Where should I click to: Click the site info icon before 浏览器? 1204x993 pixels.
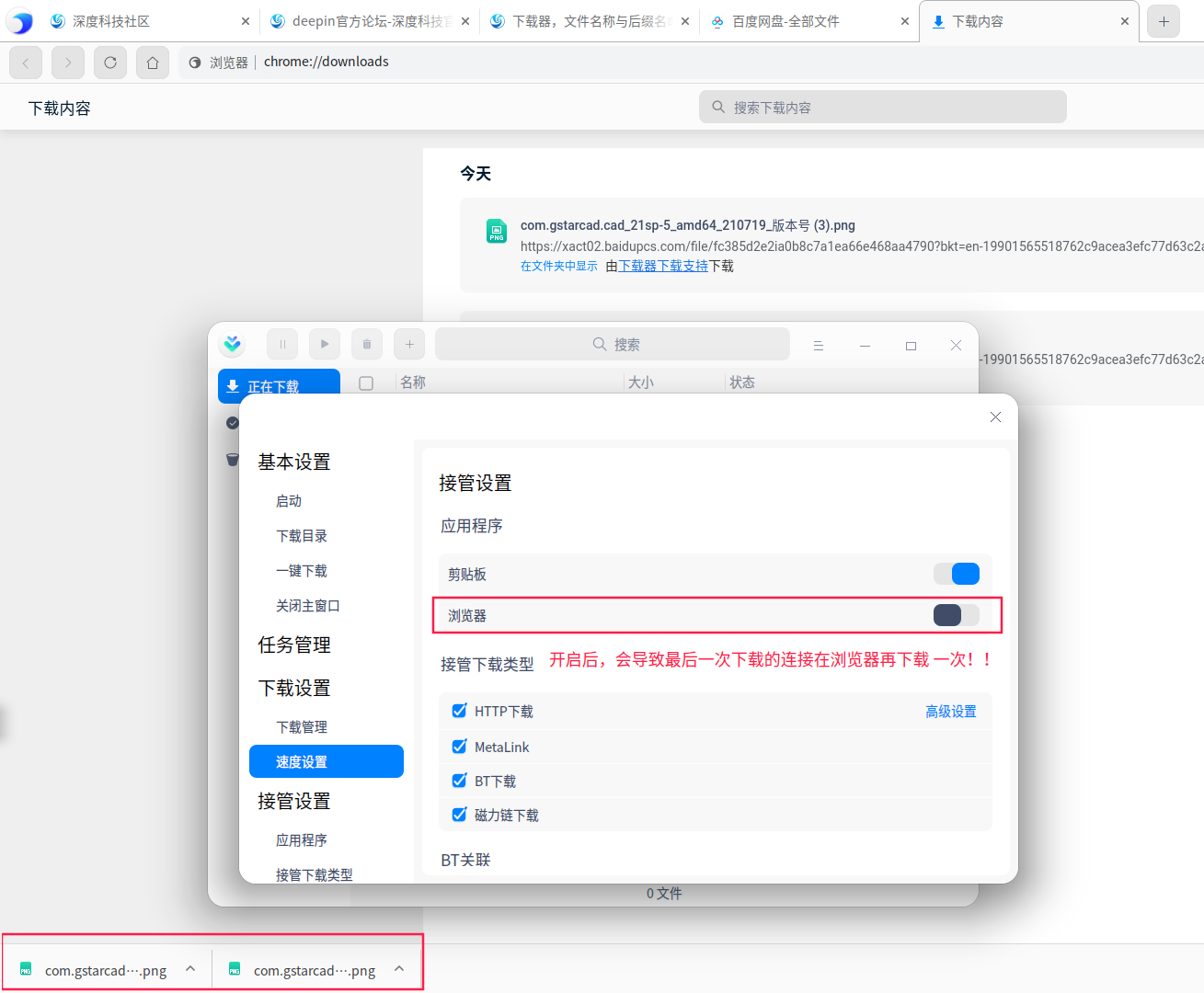(195, 63)
